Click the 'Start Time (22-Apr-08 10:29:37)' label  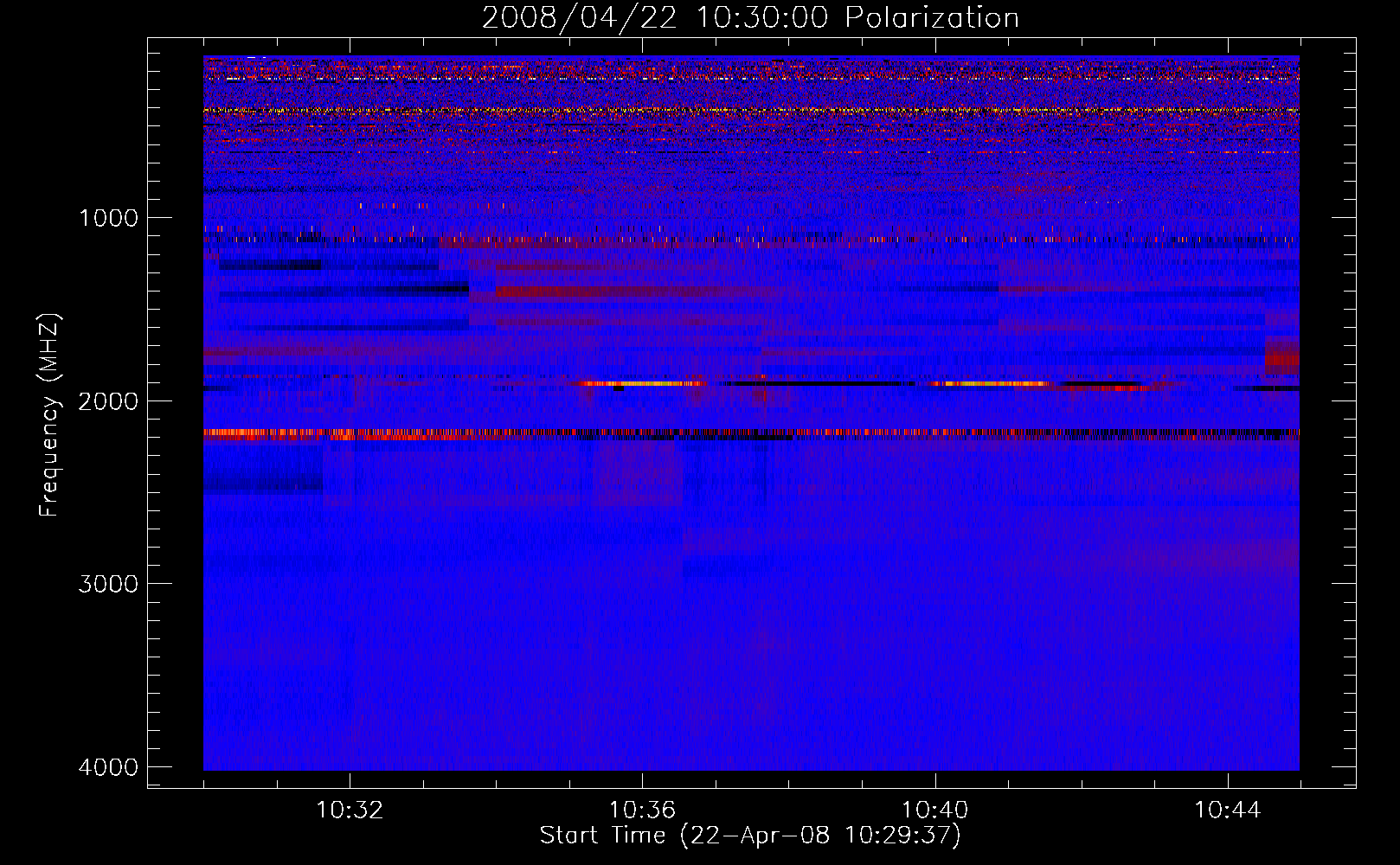pos(750,836)
